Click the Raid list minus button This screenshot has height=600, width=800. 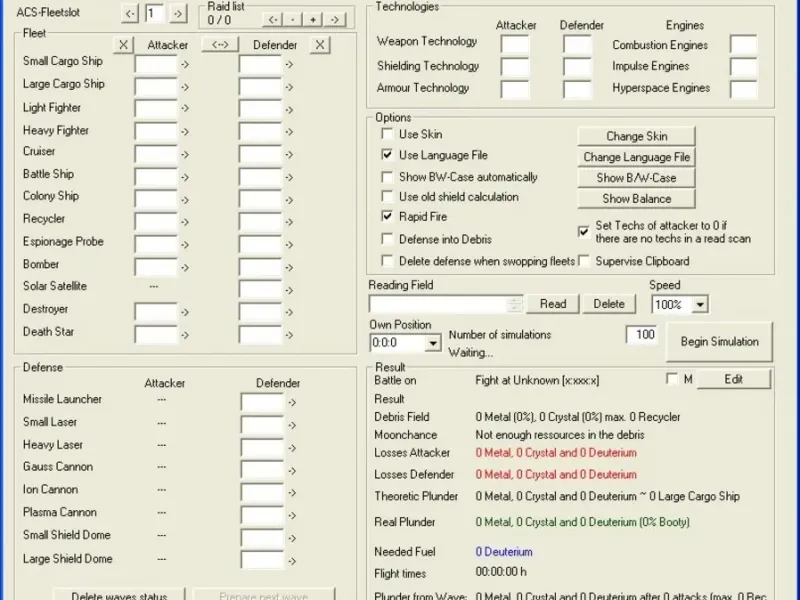(292, 20)
